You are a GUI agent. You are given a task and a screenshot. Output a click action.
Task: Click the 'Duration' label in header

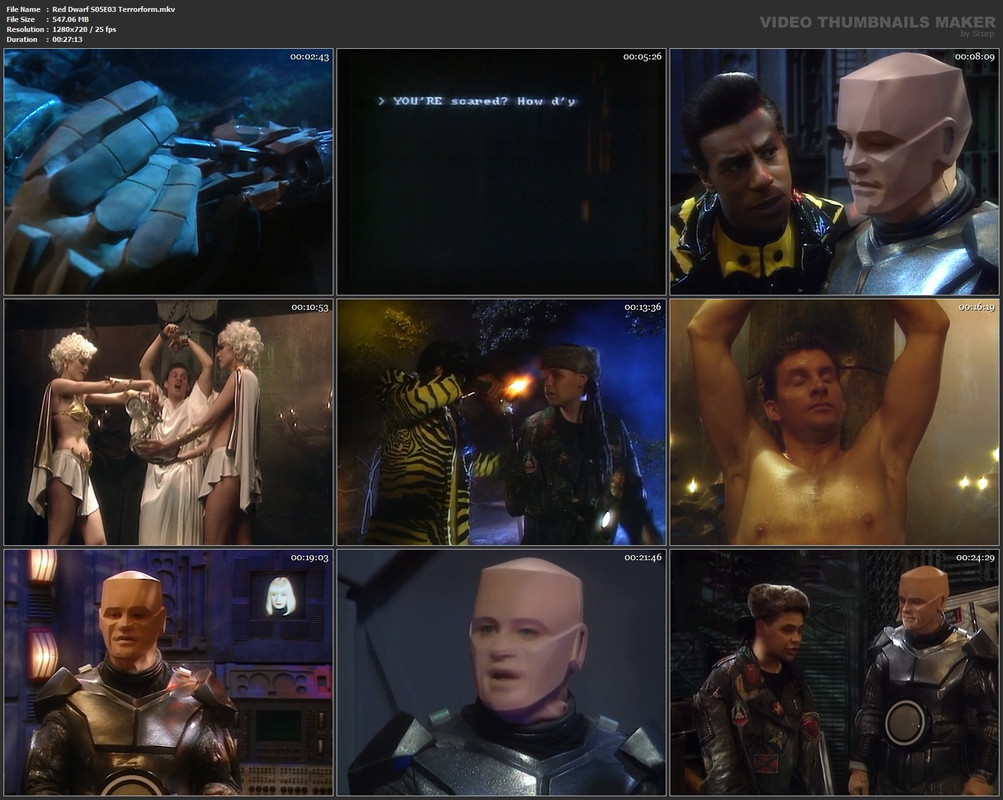click(22, 40)
